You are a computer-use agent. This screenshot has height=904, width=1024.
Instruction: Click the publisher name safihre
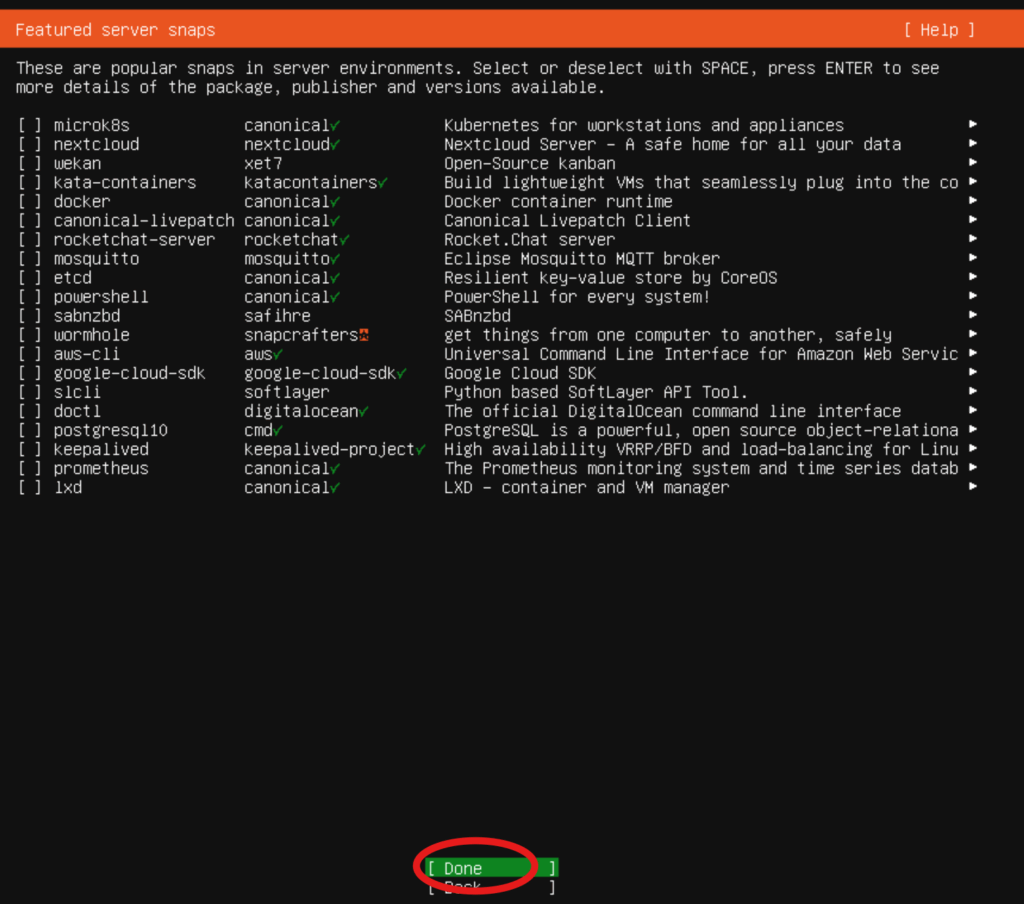coord(278,316)
